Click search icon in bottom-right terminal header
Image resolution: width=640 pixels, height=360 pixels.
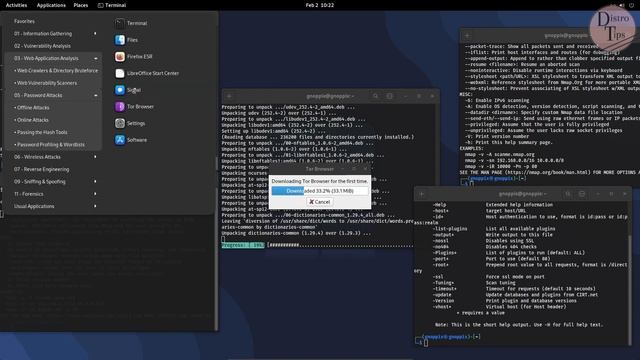pos(568,194)
